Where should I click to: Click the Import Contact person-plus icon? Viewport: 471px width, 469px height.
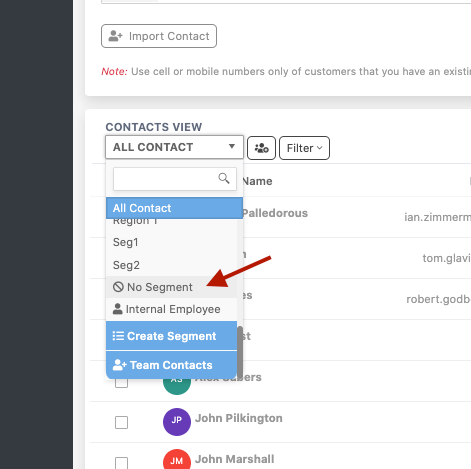pyautogui.click(x=116, y=36)
